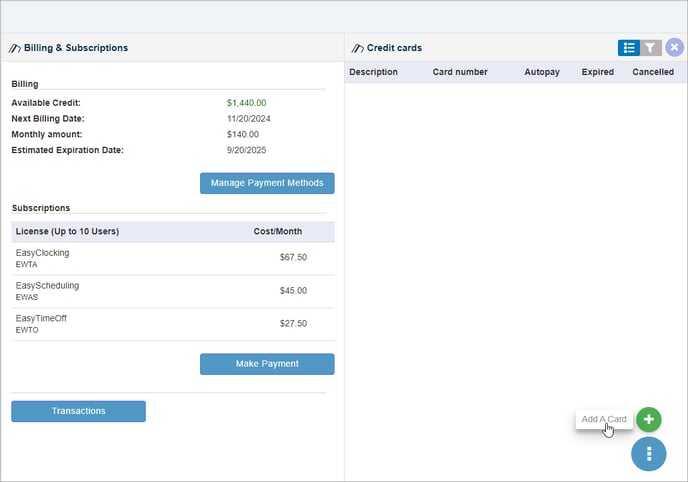Screen dimensions: 688x482
Task: Sort by Cancelled column header
Action: click(x=653, y=72)
